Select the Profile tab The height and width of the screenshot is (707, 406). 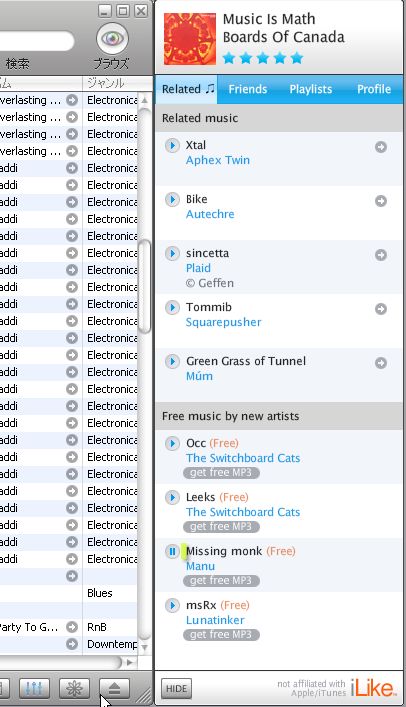[374, 89]
